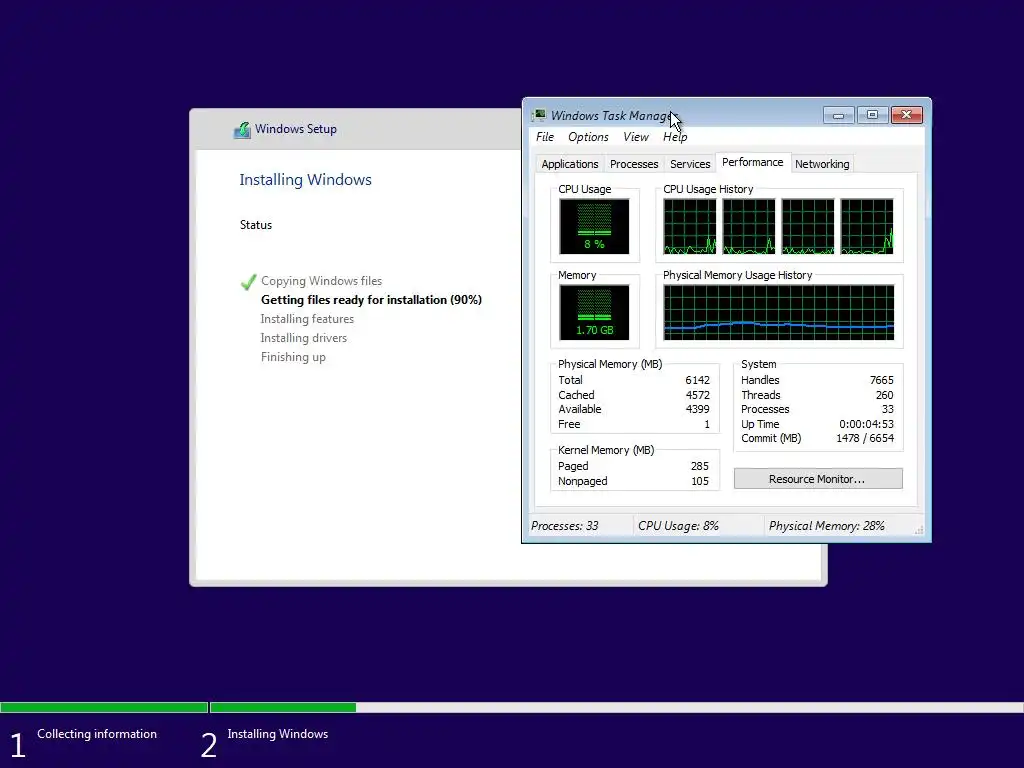Image resolution: width=1024 pixels, height=768 pixels.
Task: Click the Collecting information progress bar
Action: 104,707
